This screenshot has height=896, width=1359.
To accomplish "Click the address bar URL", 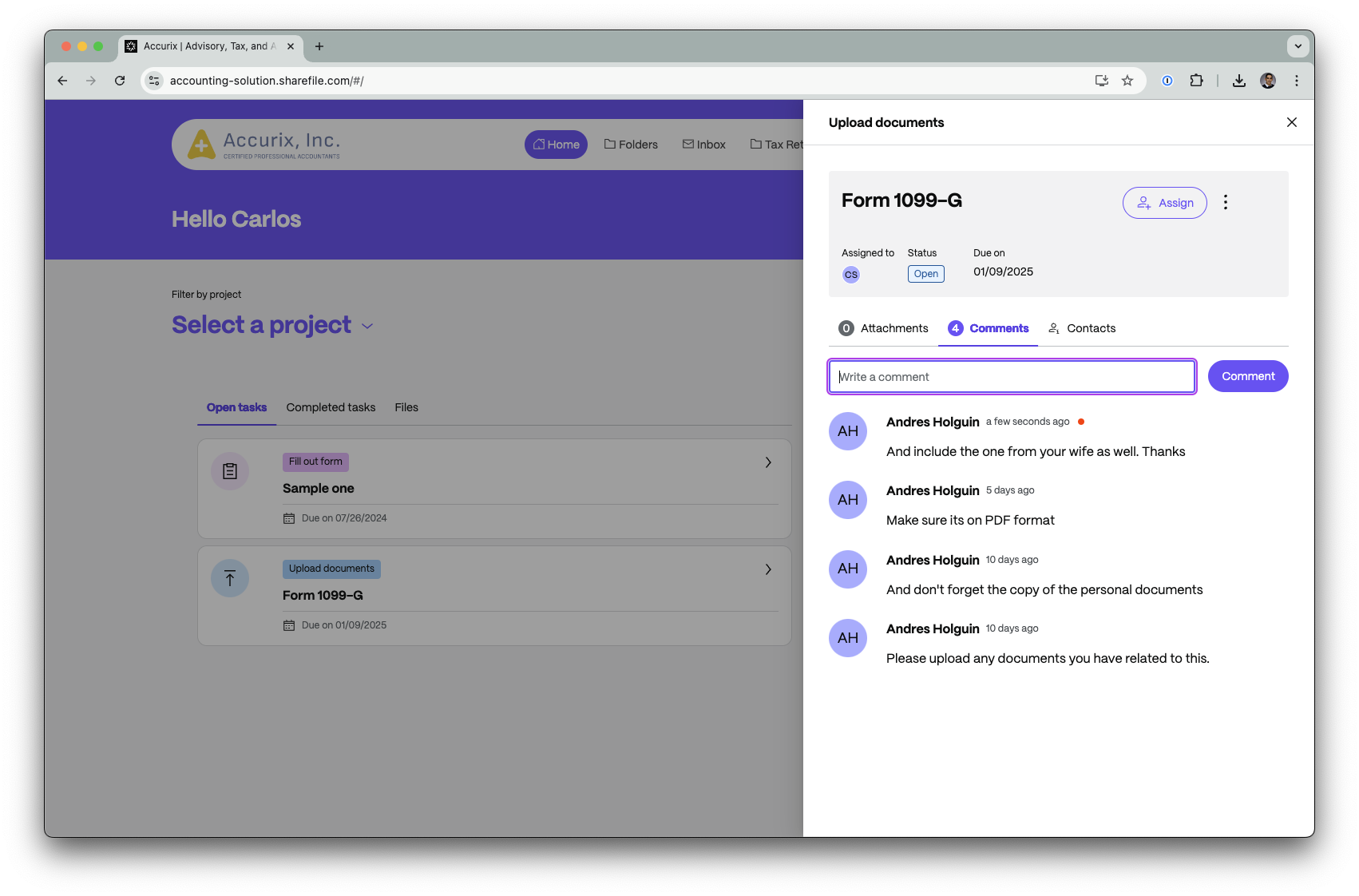I will click(x=267, y=81).
